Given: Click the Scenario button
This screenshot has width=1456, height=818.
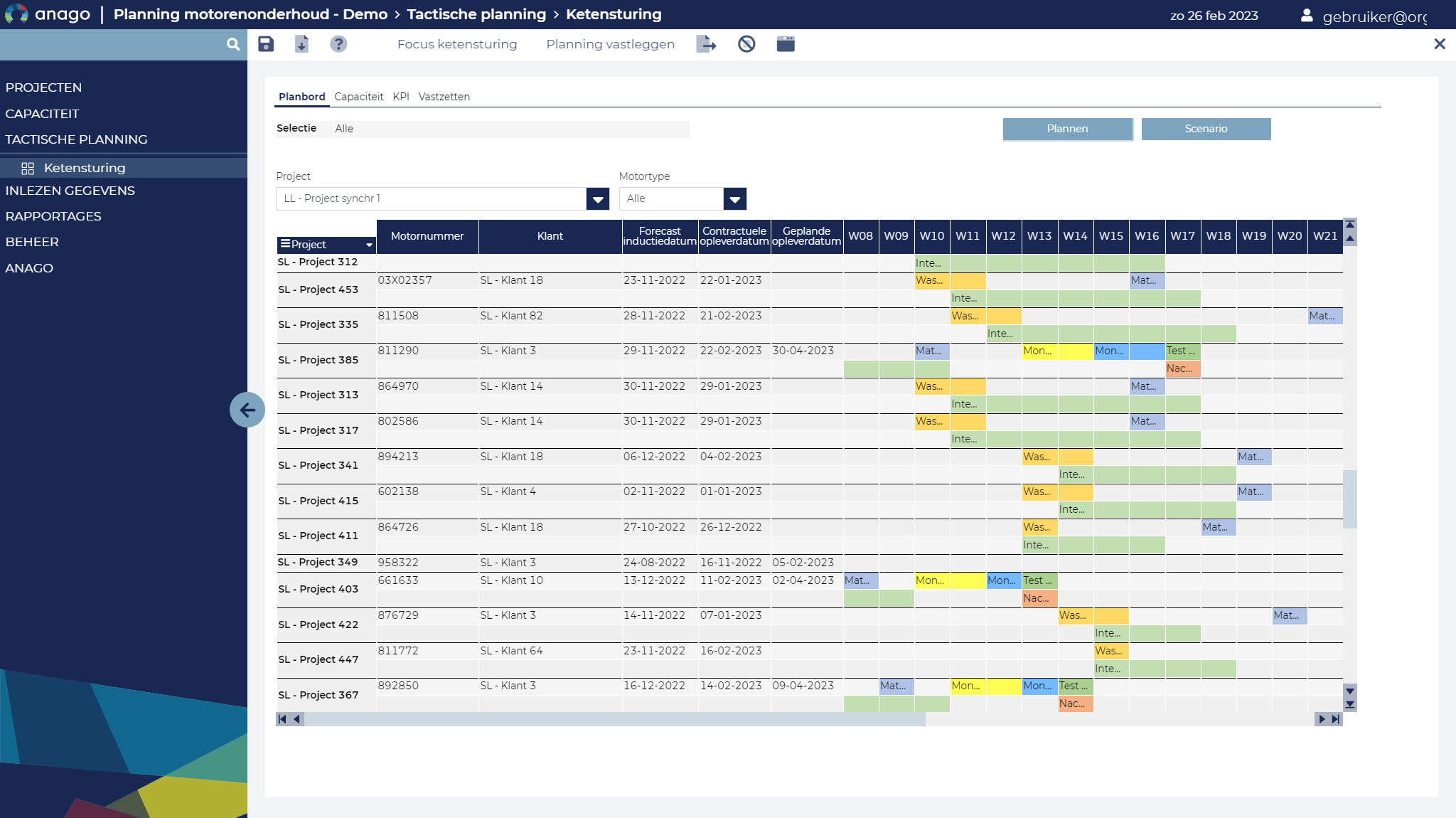Looking at the screenshot, I should click(x=1206, y=129).
